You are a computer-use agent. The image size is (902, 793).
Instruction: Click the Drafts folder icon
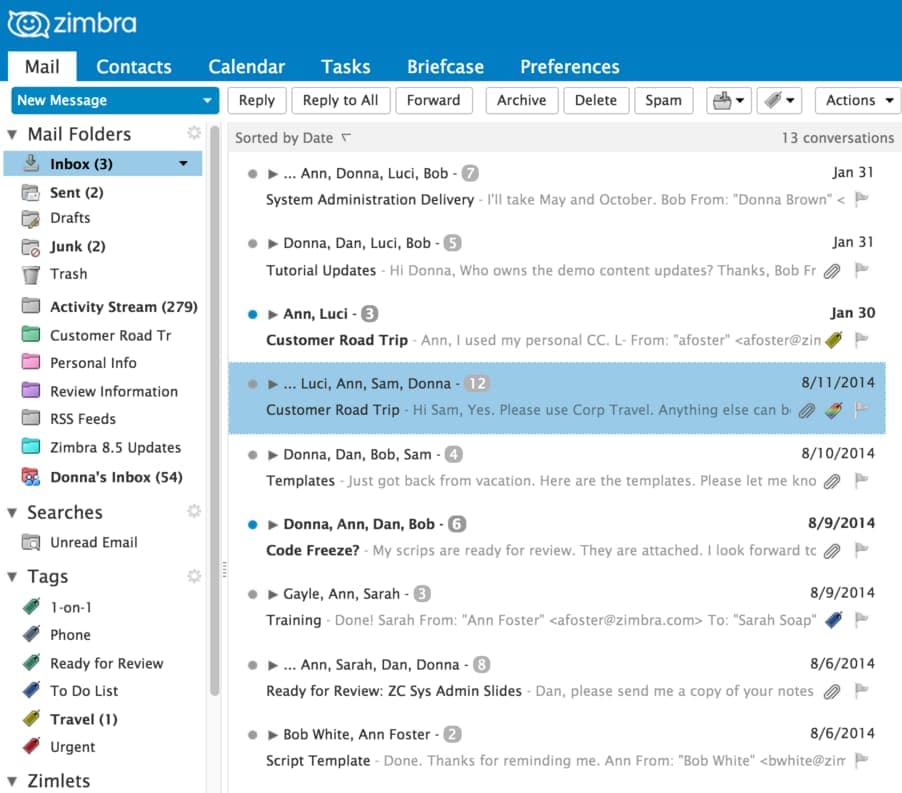(30, 219)
